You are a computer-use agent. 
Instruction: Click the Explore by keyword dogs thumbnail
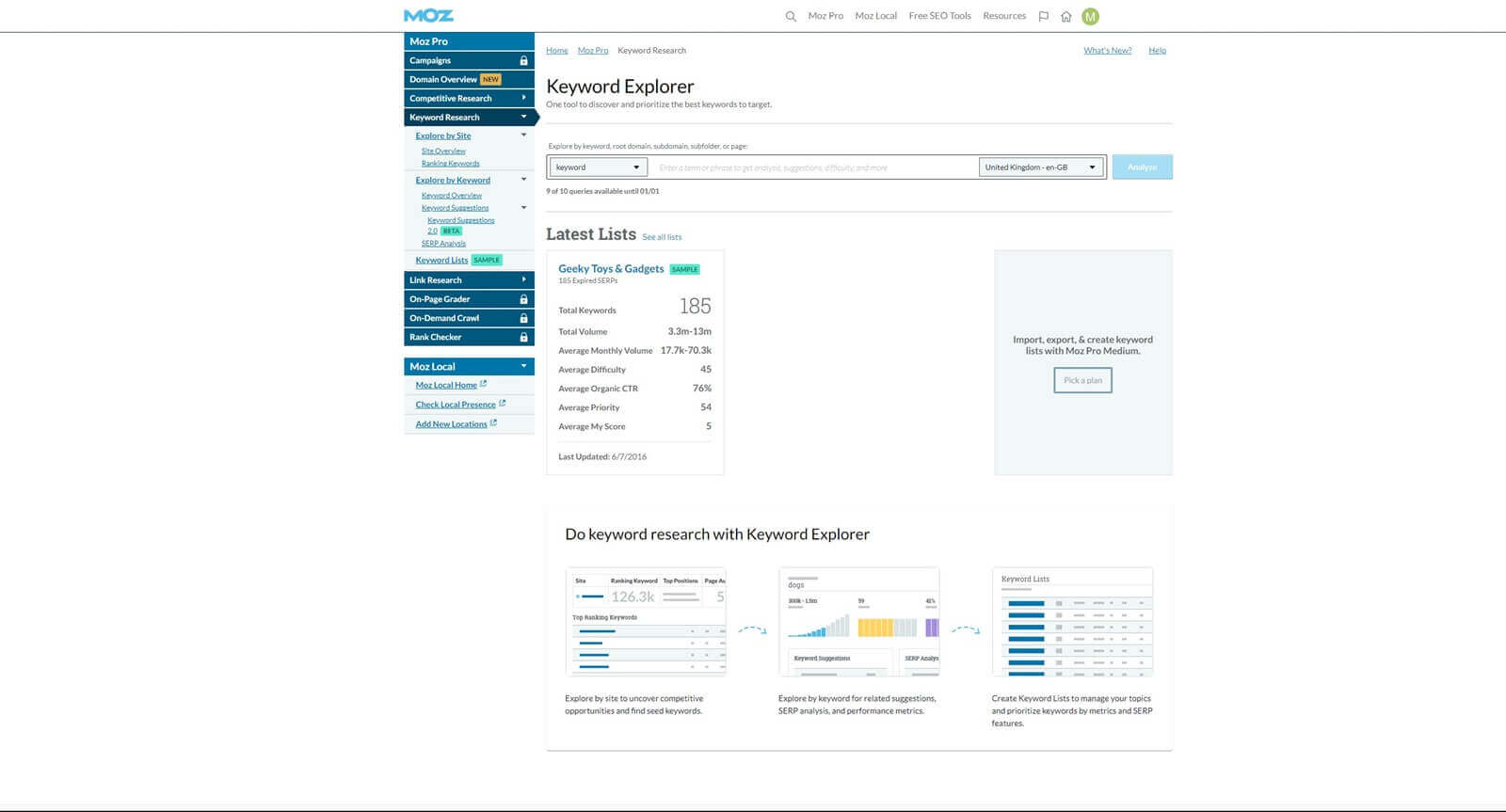click(859, 621)
